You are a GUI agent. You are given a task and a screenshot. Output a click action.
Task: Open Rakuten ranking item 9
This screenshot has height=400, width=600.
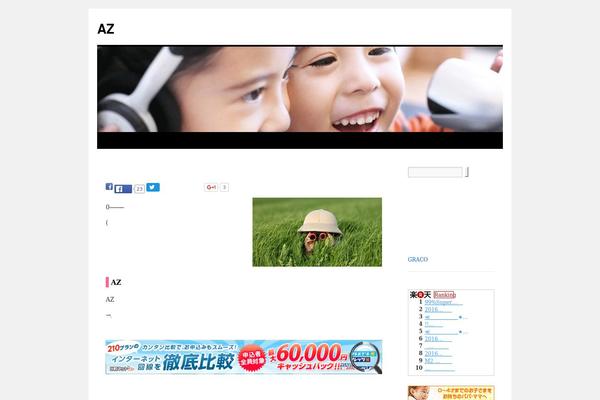[438, 361]
